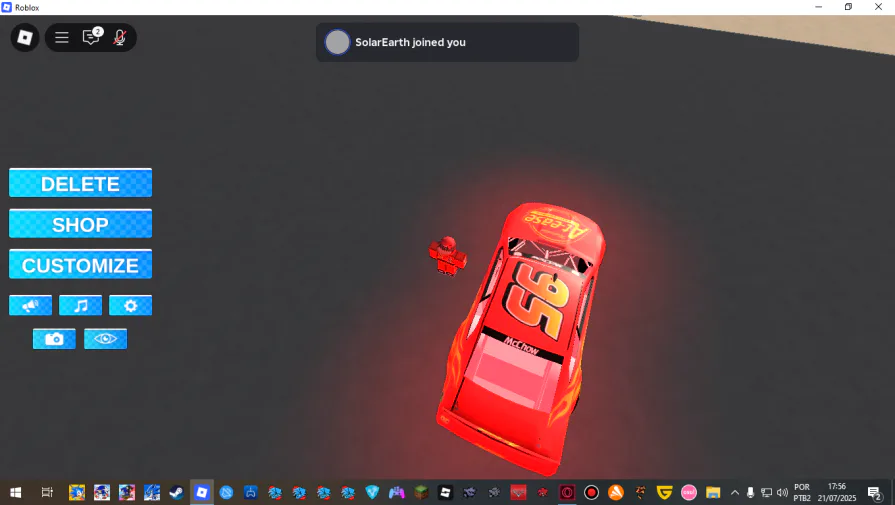Open the Windows Start menu
895x505 pixels.
pyautogui.click(x=15, y=492)
